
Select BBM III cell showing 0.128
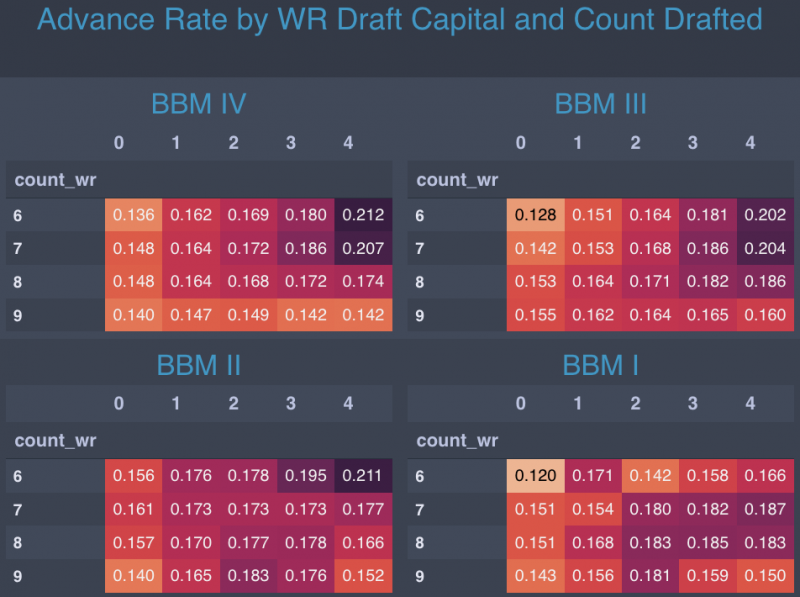535,214
